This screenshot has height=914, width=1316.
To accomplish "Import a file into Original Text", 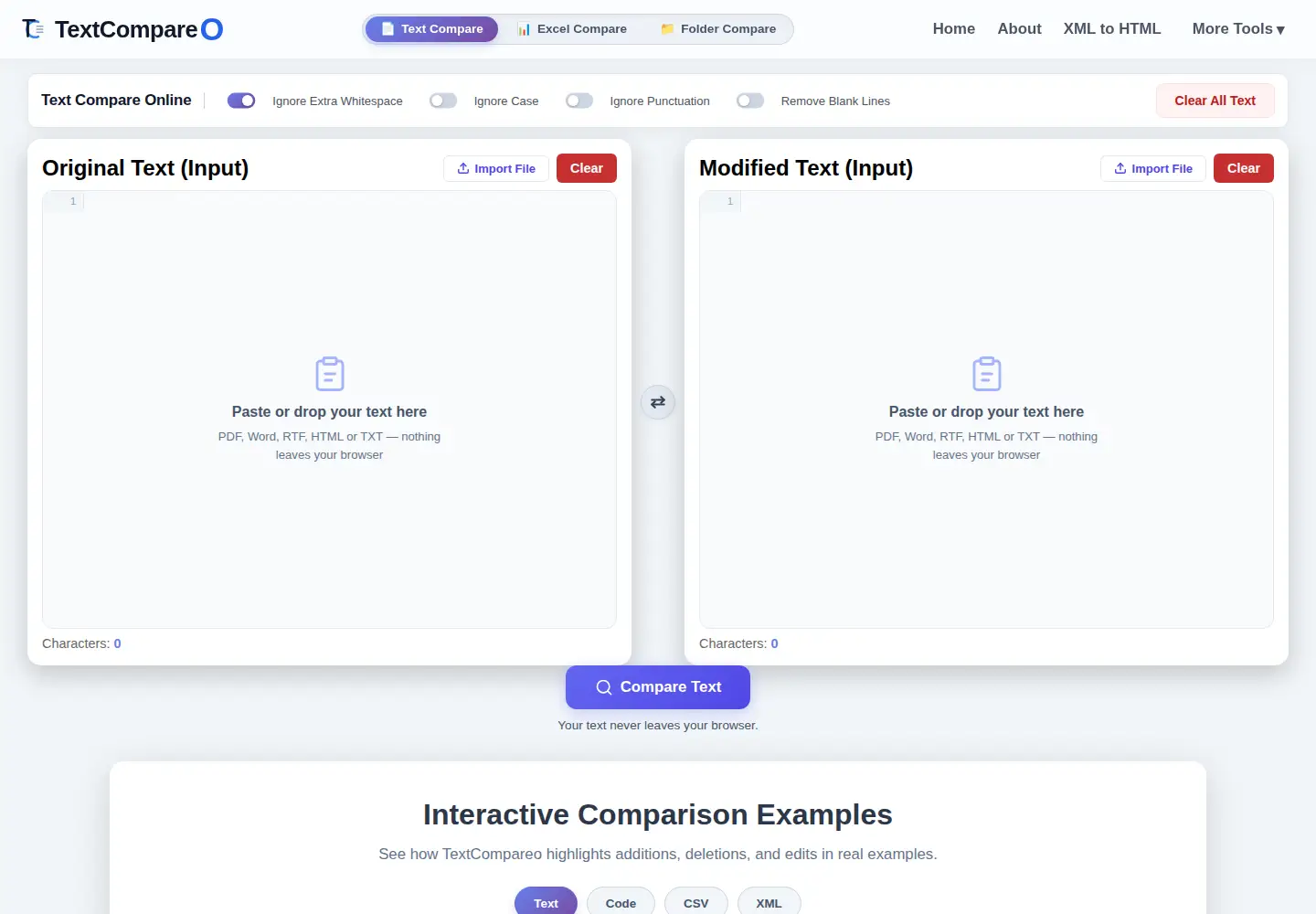I will tap(496, 168).
